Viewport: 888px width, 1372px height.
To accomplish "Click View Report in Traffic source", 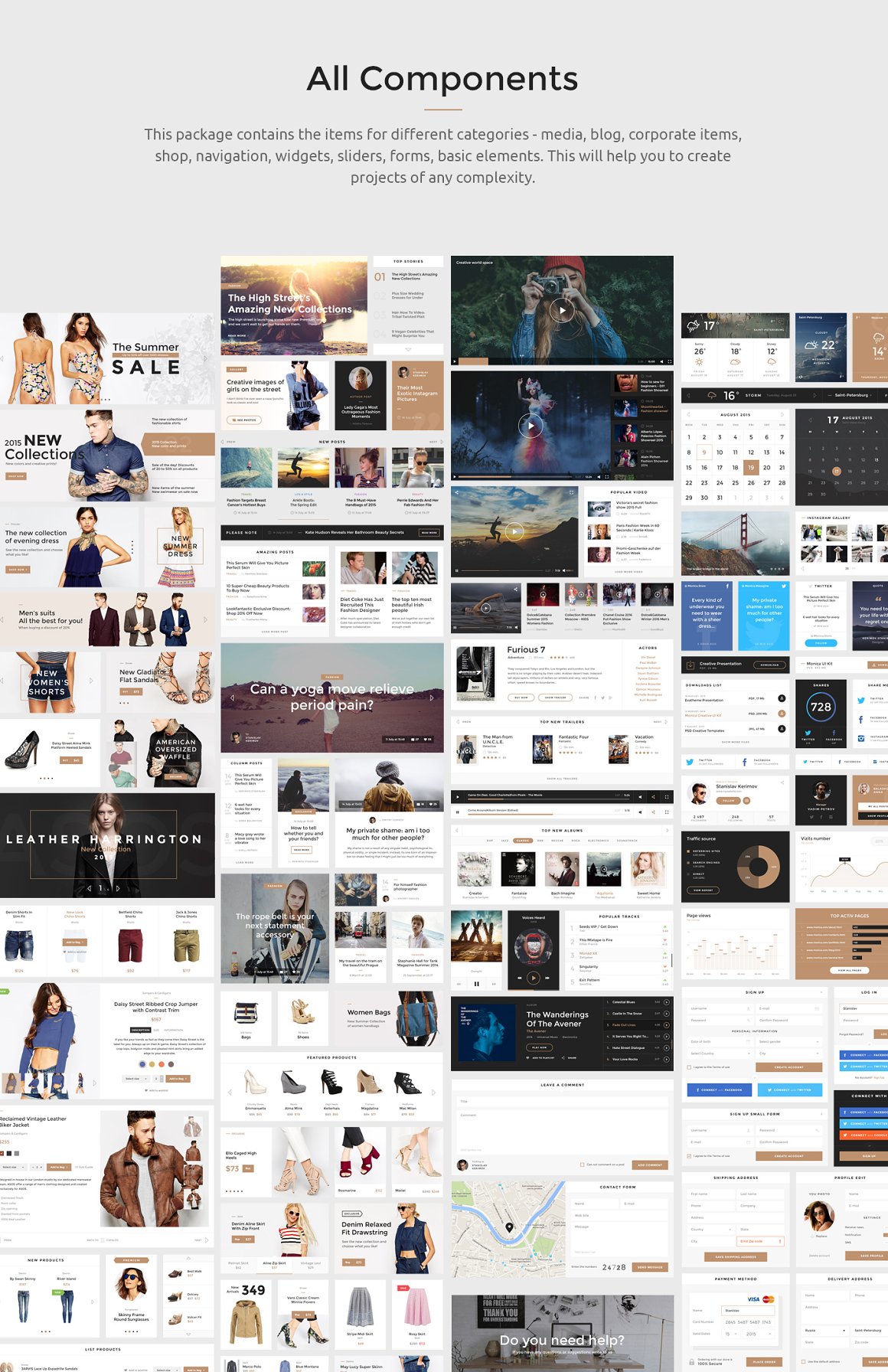I will [x=703, y=890].
